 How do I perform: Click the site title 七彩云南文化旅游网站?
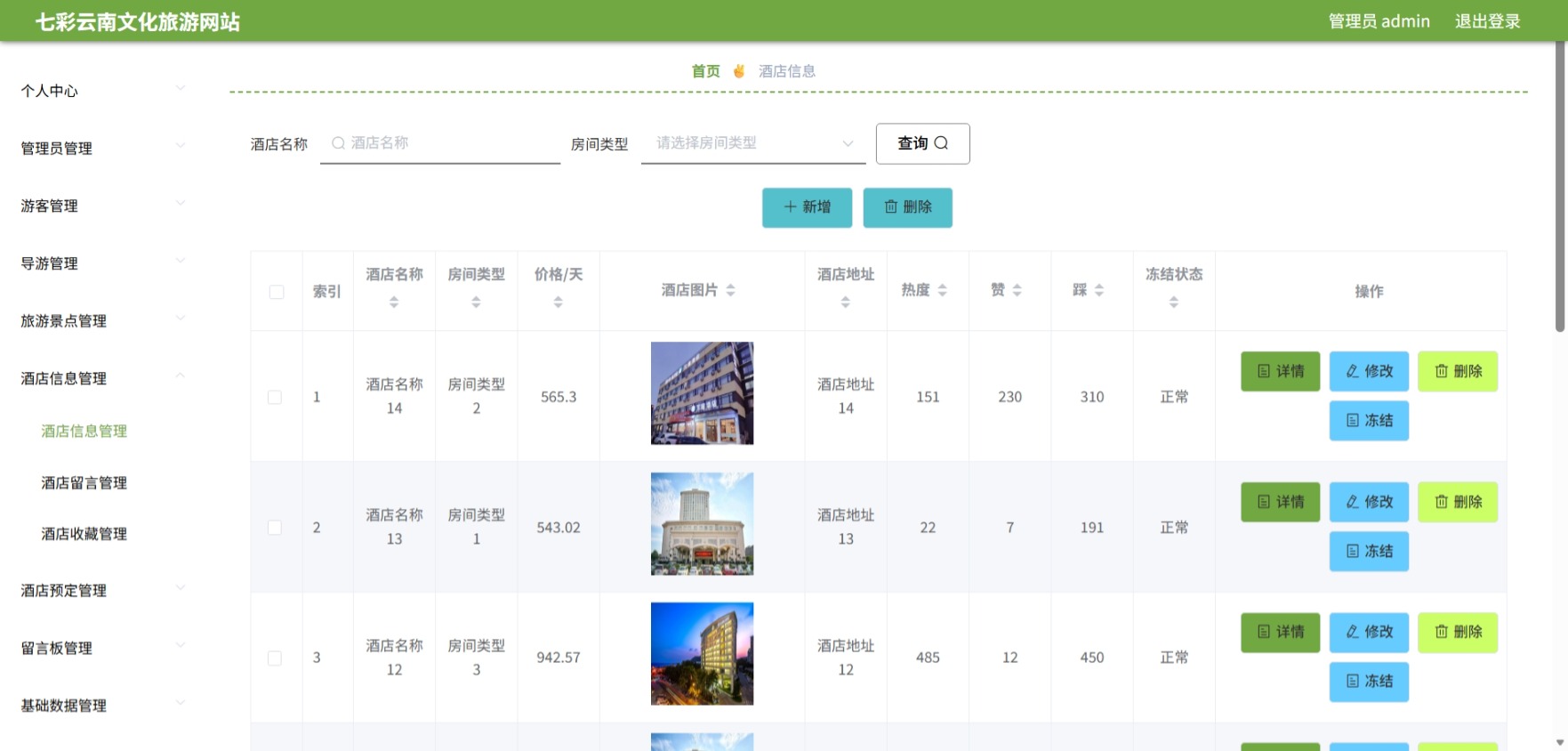[x=138, y=21]
